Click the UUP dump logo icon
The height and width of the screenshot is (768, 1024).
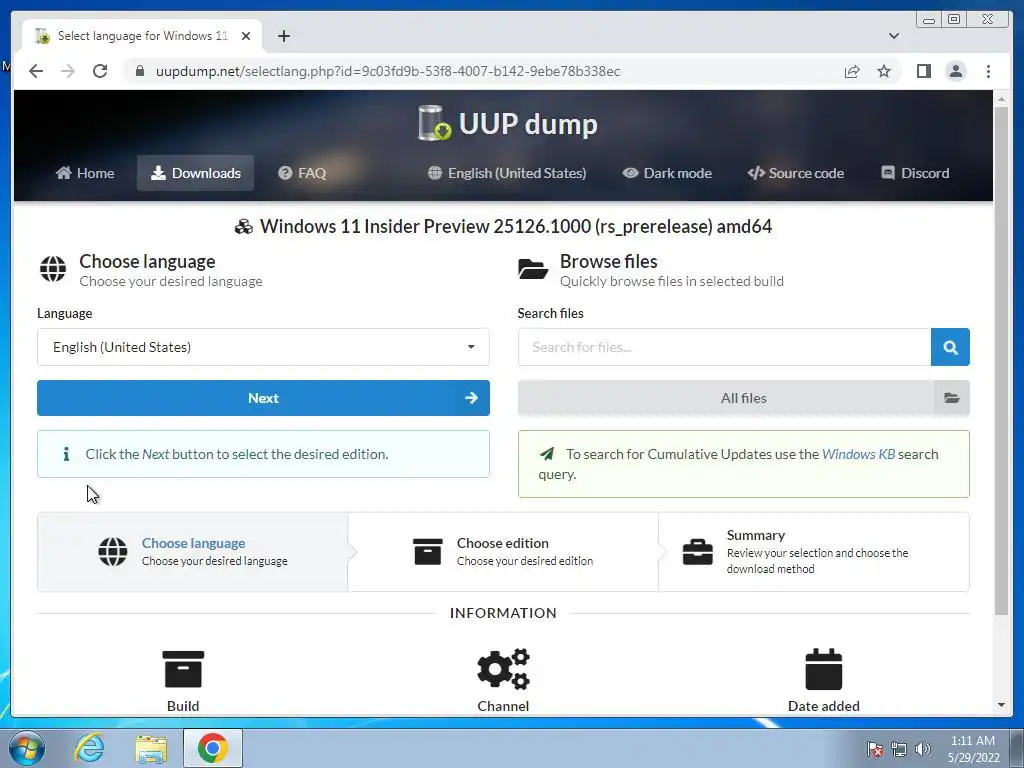click(x=434, y=123)
